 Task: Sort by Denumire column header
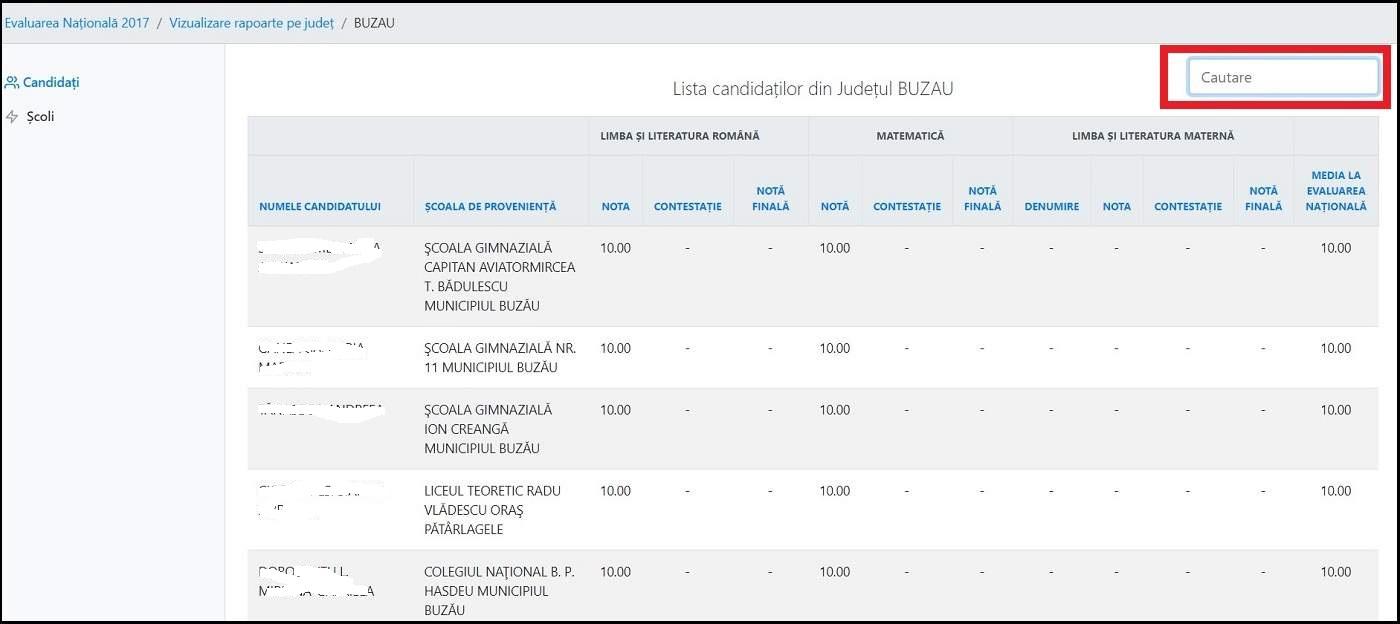click(x=1051, y=207)
